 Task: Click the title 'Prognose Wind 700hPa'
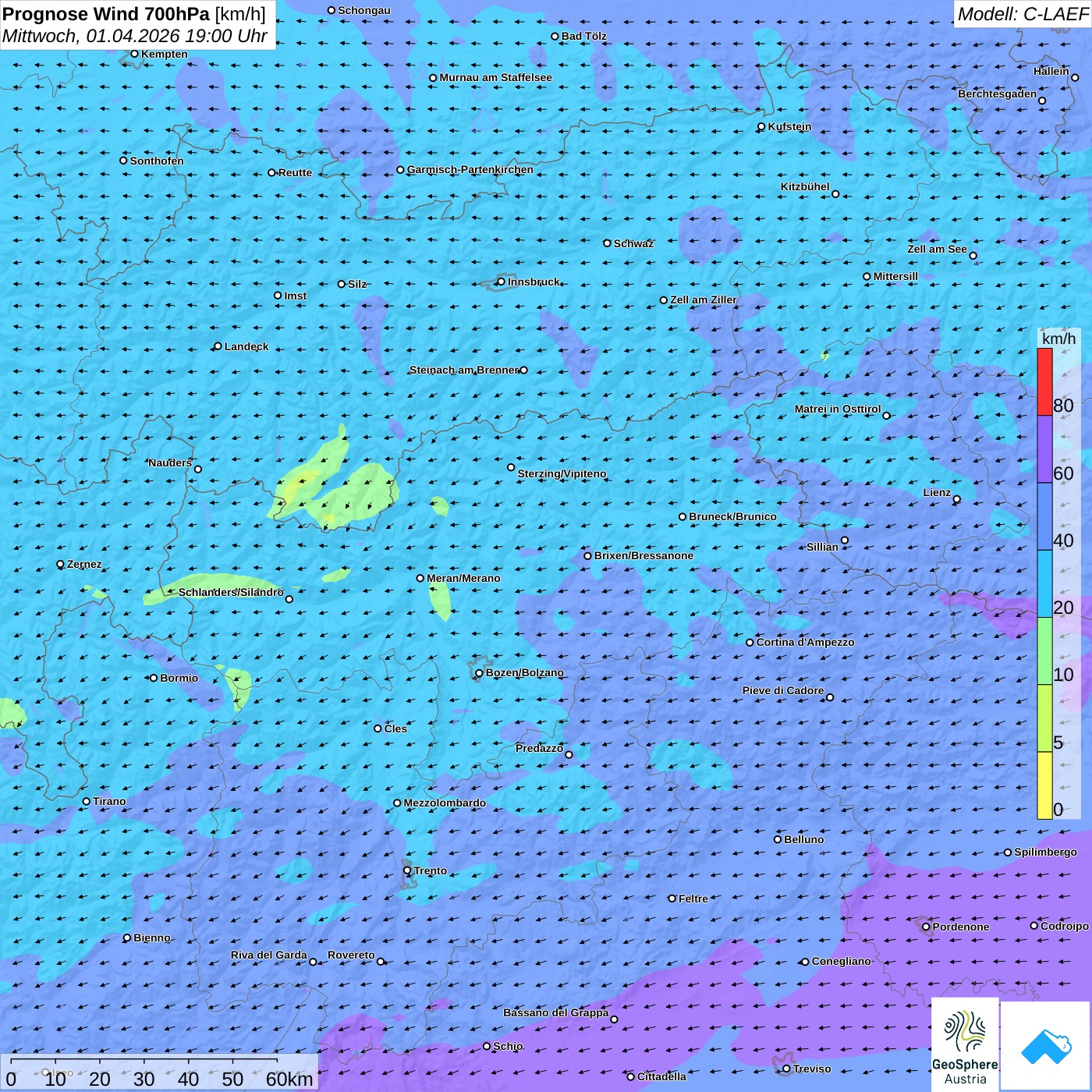point(106,13)
